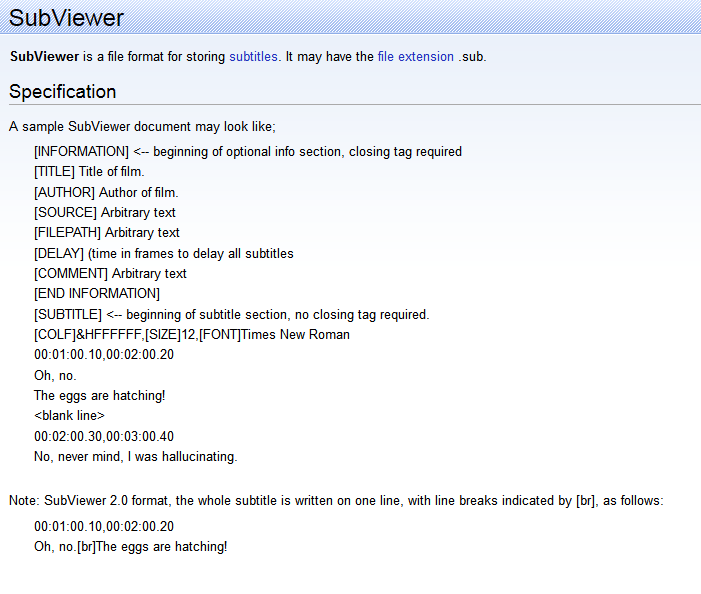Click the [TITLE] Title of film line
701x594 pixels.
pyautogui.click(x=89, y=172)
